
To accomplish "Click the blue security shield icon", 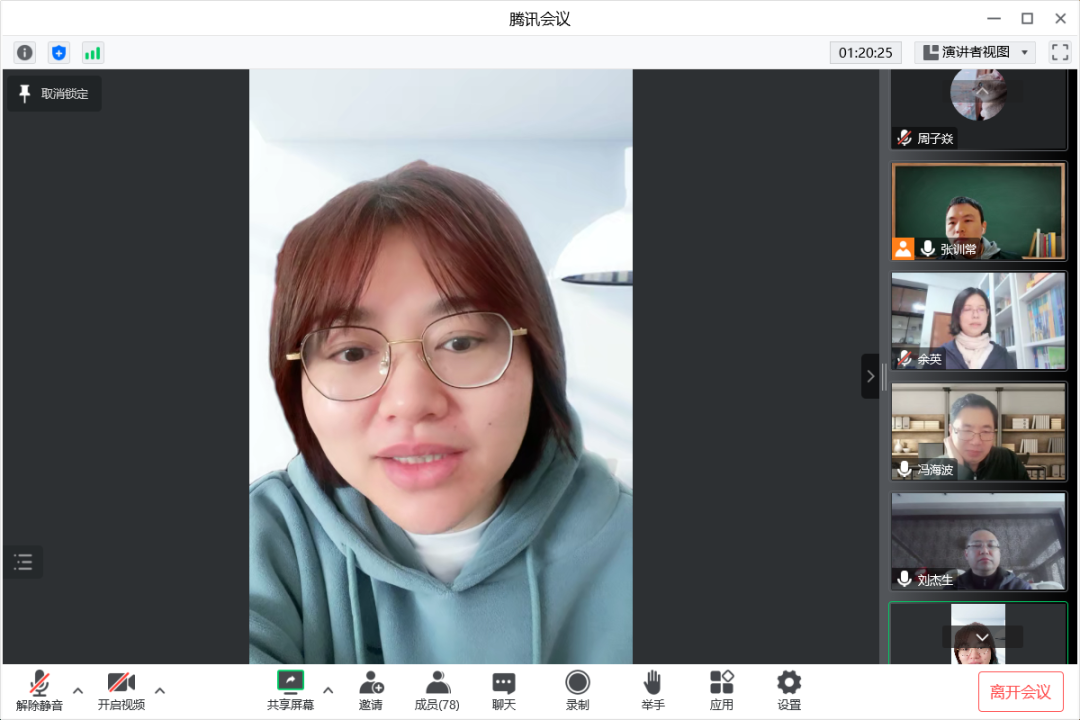I will click(x=59, y=53).
